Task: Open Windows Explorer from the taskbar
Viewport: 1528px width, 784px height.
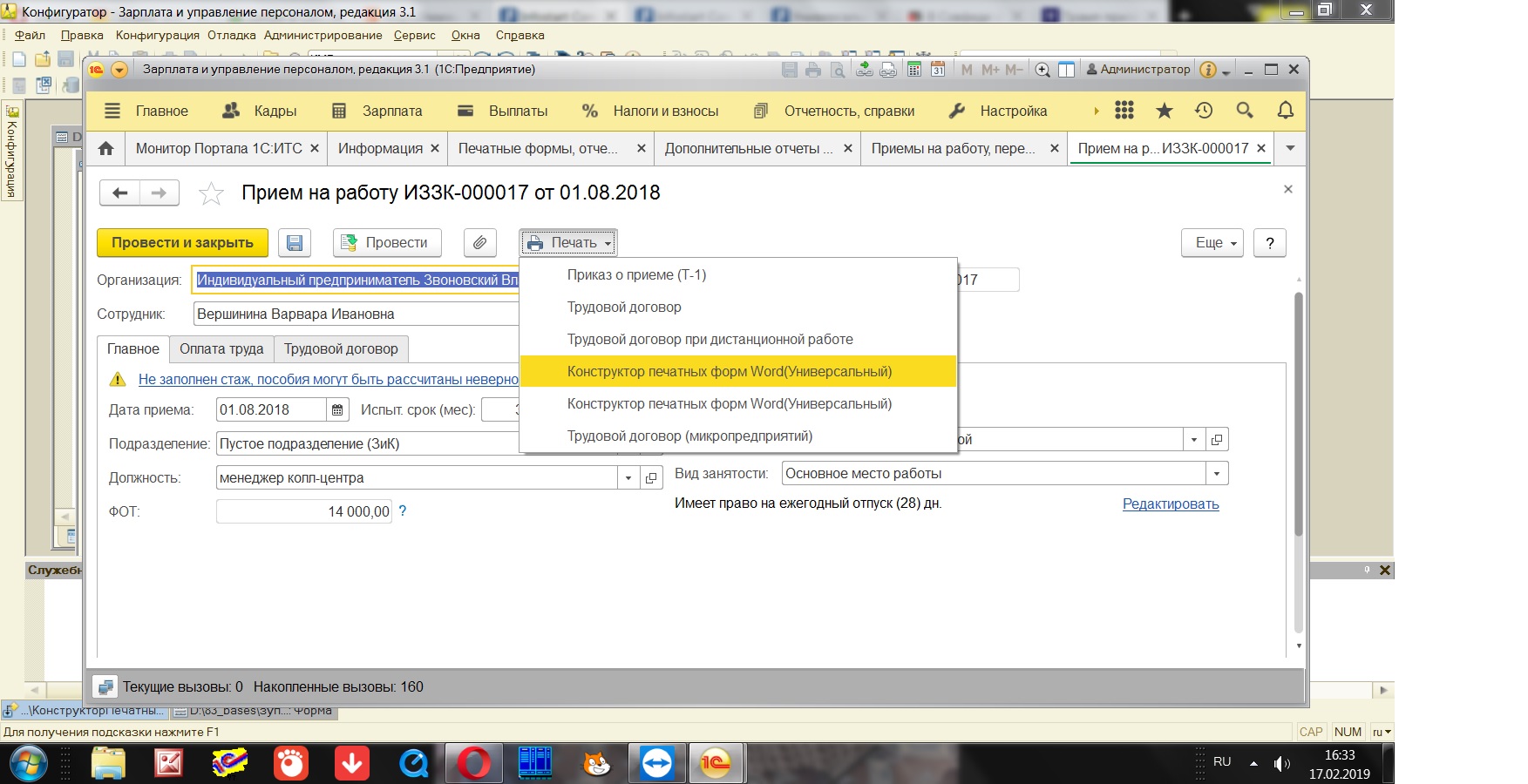Action: [108, 764]
